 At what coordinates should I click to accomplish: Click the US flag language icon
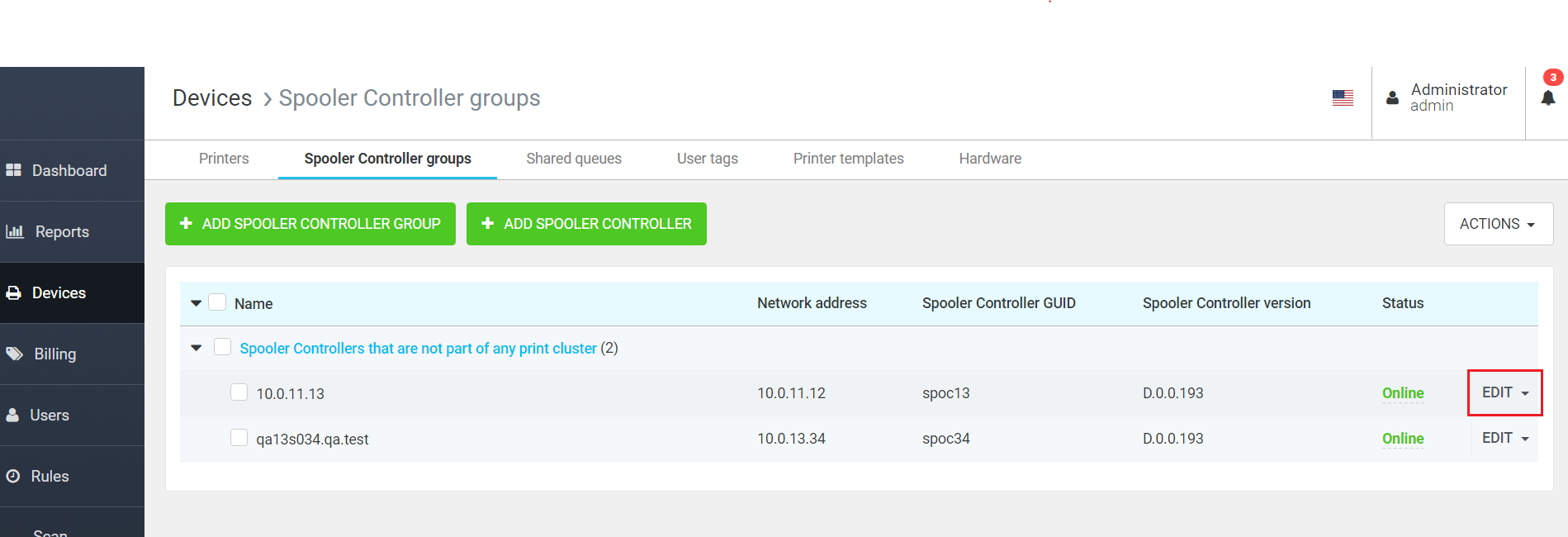tap(1343, 98)
